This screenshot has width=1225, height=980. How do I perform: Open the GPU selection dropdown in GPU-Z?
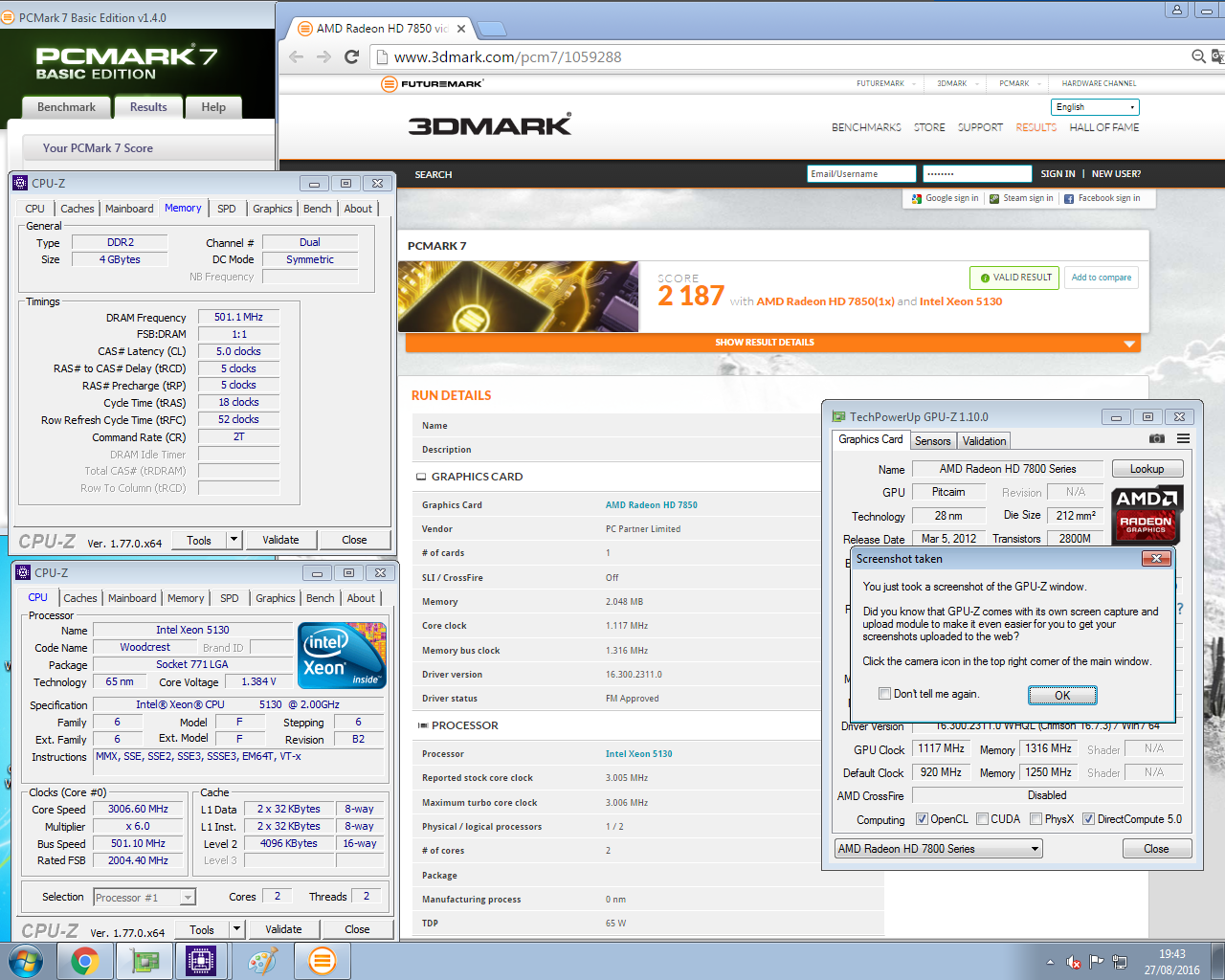pos(939,849)
